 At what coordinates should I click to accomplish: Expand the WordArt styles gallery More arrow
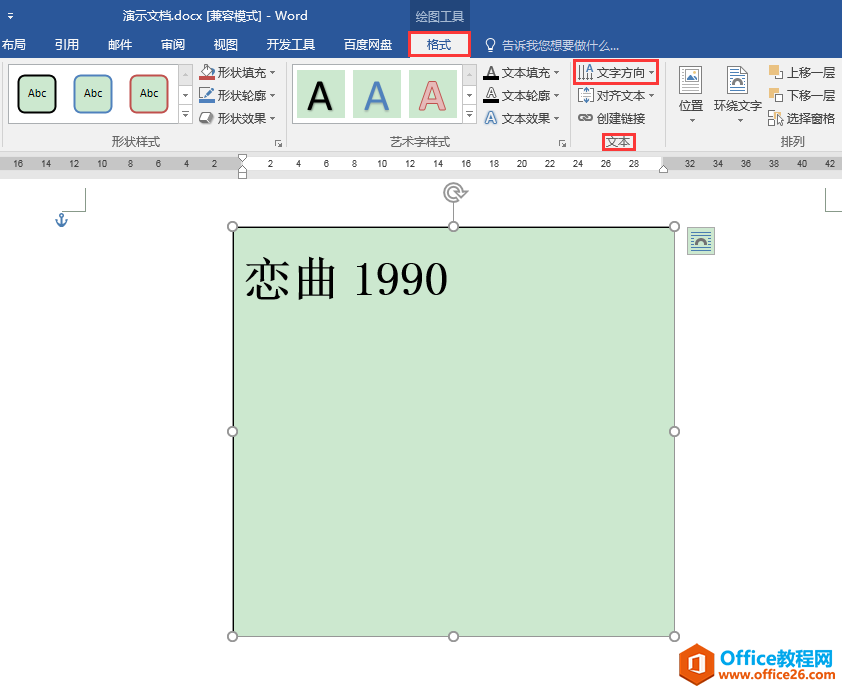tap(469, 114)
